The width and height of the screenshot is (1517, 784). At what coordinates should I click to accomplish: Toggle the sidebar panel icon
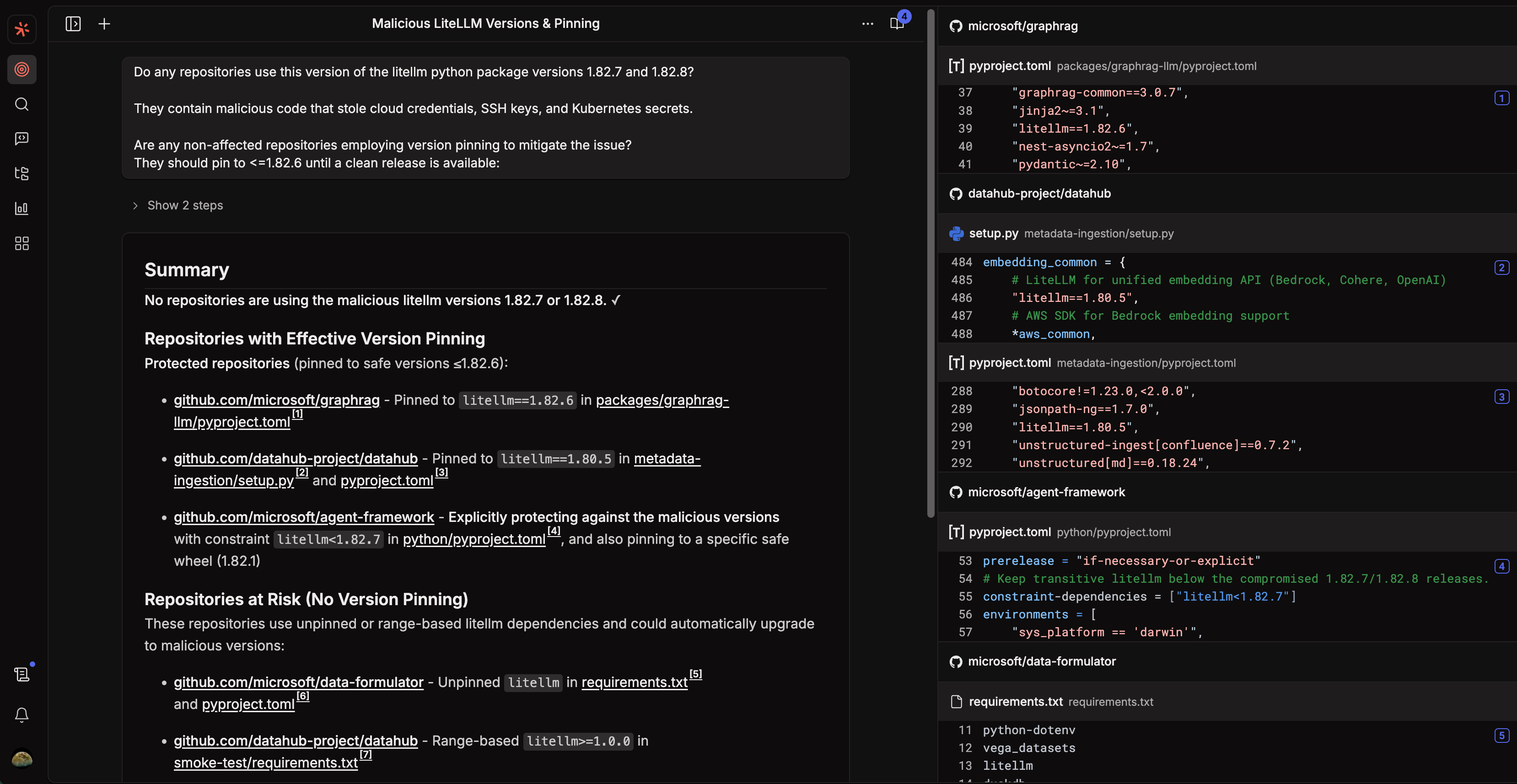[x=73, y=23]
